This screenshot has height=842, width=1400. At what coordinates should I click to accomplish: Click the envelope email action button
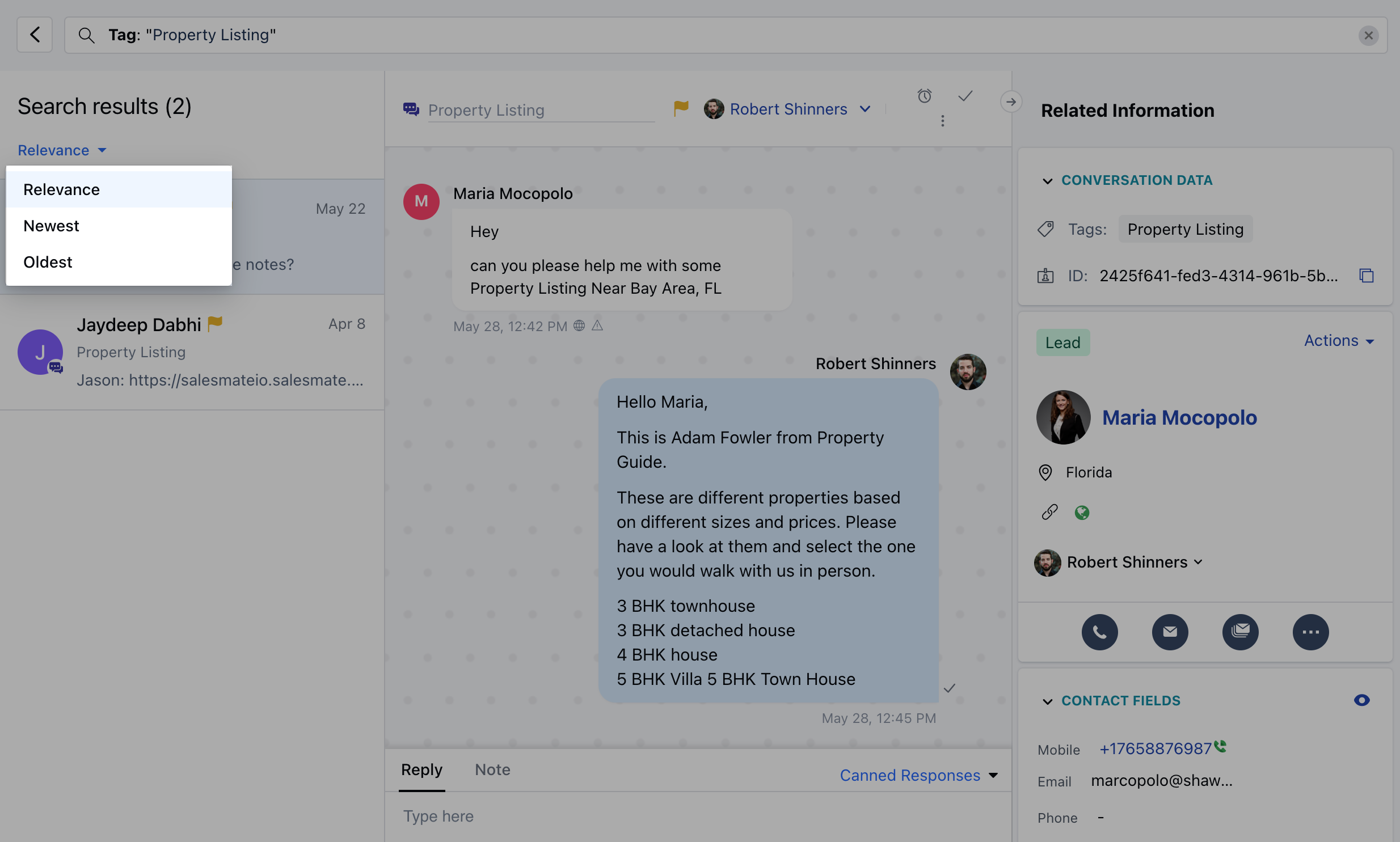coord(1170,632)
